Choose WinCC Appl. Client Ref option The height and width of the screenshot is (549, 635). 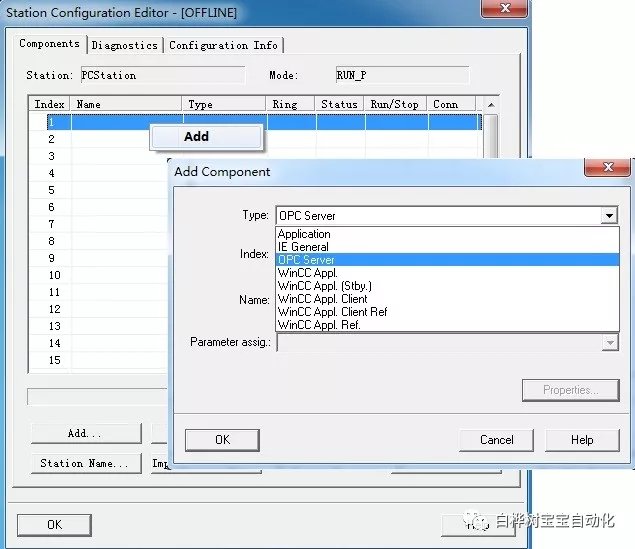pos(332,312)
